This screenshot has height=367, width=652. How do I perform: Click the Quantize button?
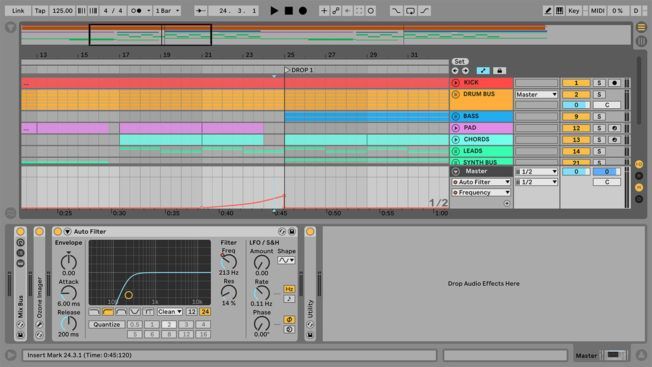tap(106, 325)
